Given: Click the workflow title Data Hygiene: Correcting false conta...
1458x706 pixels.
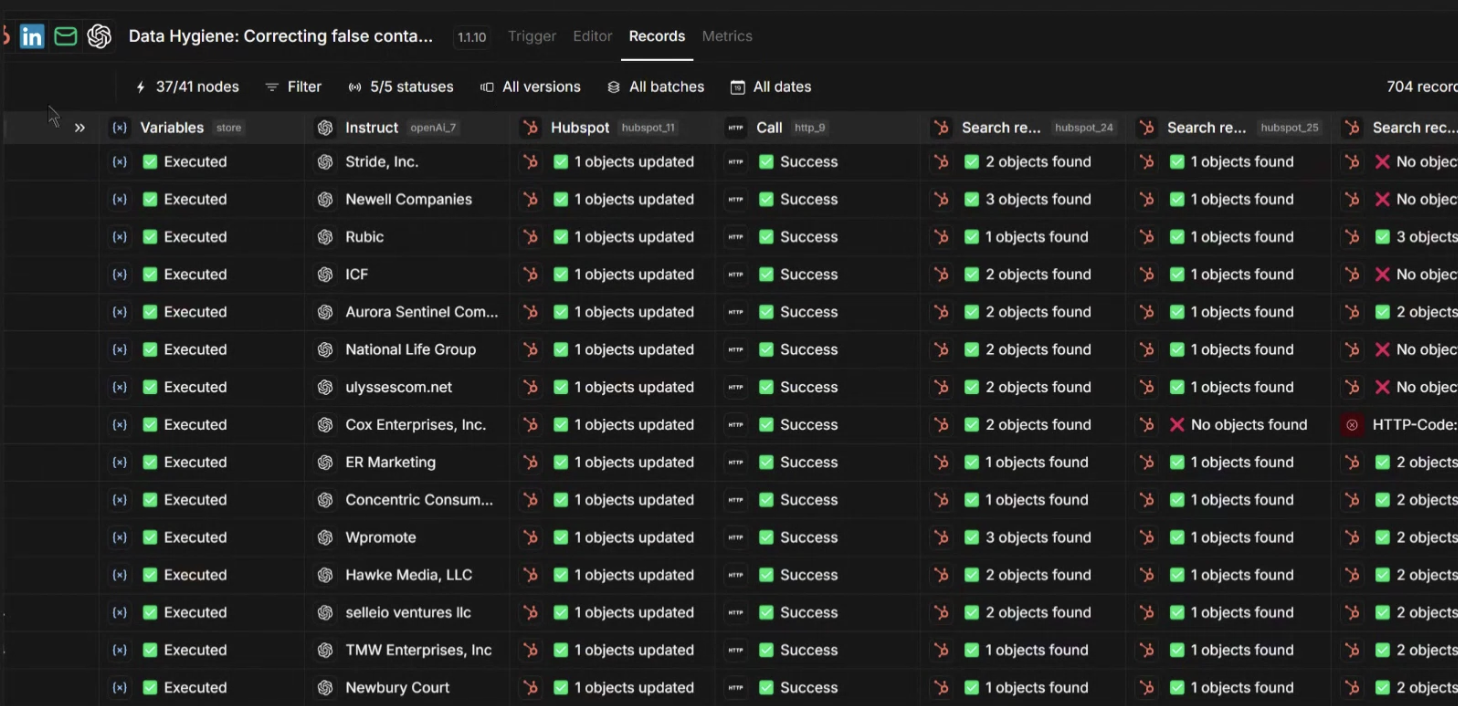Looking at the screenshot, I should coord(280,36).
